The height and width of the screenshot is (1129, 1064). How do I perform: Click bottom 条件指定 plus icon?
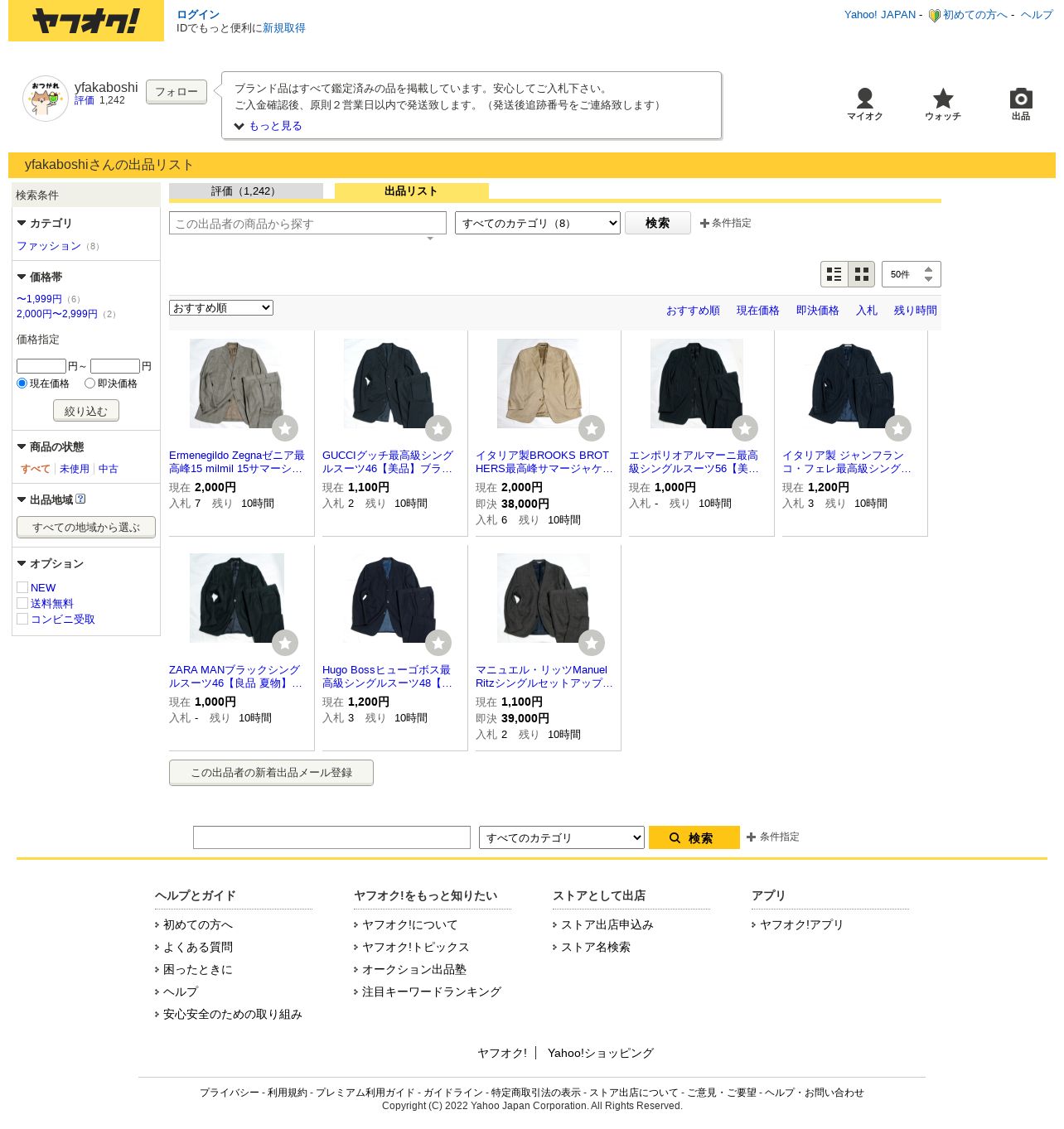(752, 837)
